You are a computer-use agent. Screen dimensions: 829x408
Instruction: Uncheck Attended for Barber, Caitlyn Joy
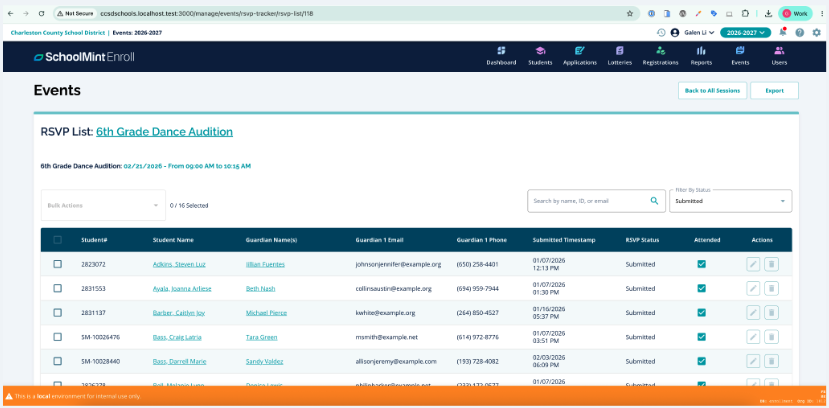[701, 313]
